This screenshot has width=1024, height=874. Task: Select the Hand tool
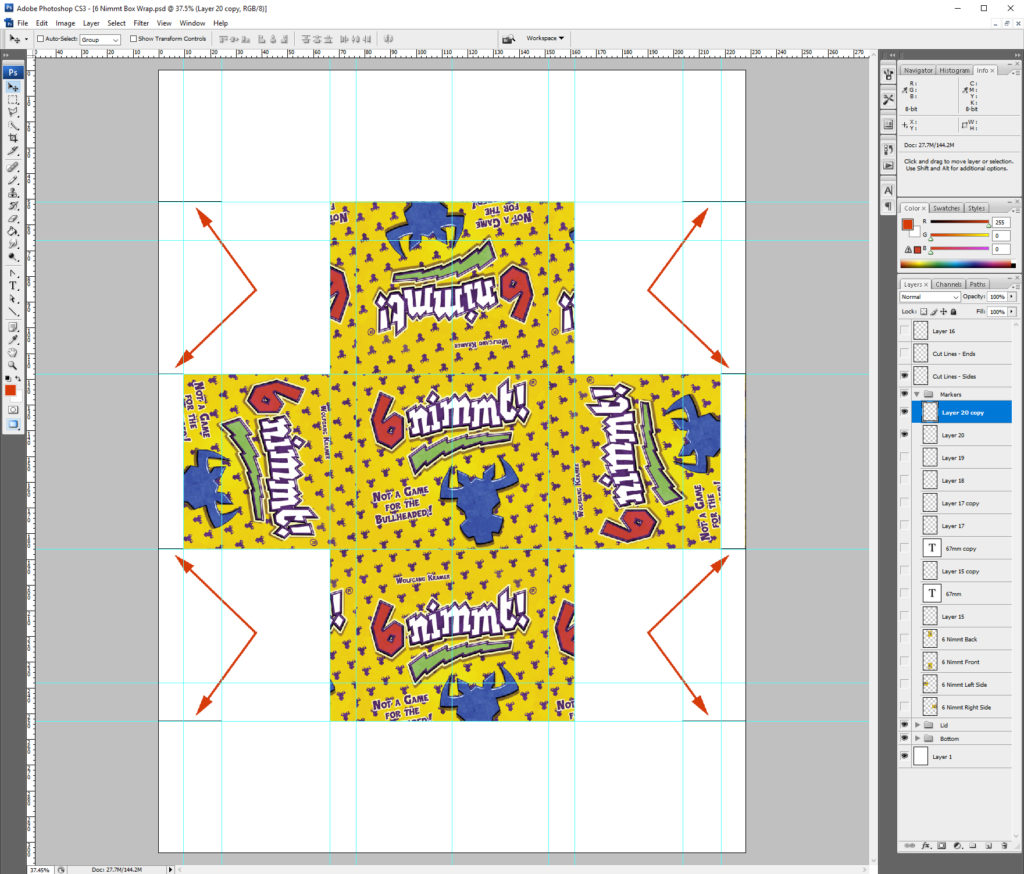click(13, 353)
